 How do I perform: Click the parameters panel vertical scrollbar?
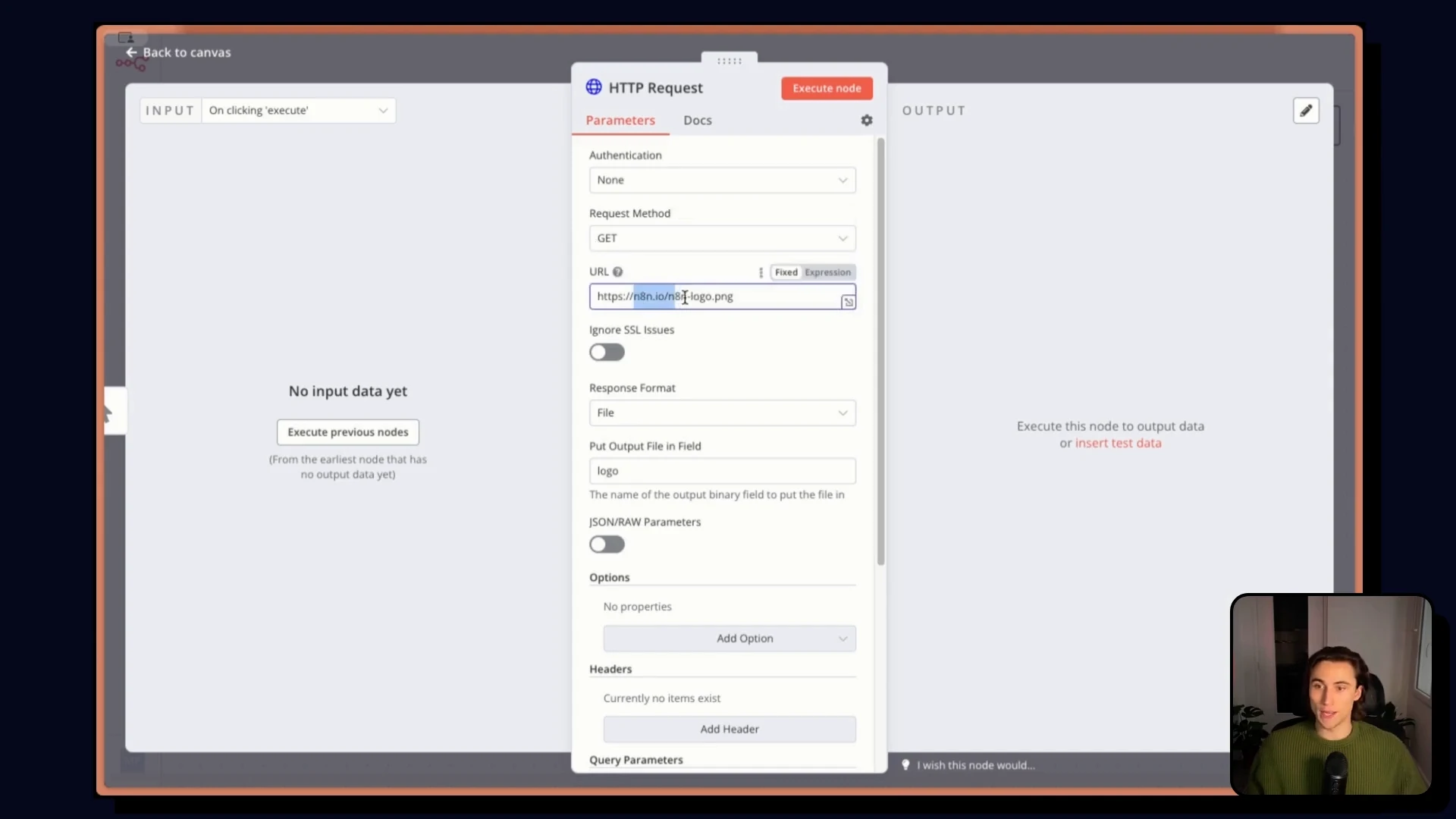(880, 351)
